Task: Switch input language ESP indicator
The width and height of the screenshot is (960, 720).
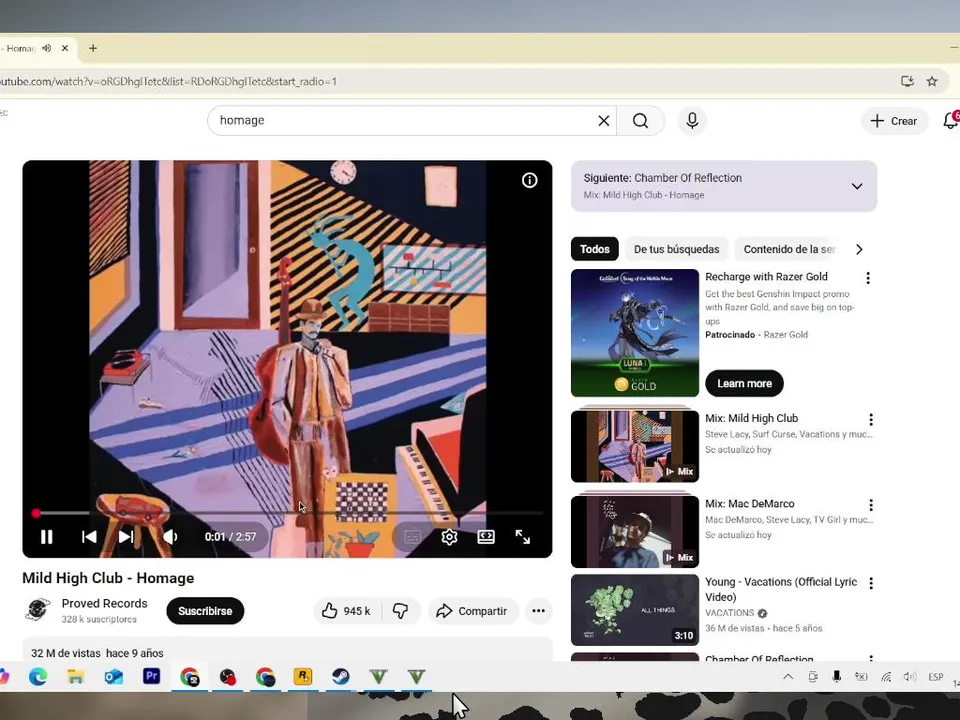Action: pyautogui.click(x=936, y=677)
